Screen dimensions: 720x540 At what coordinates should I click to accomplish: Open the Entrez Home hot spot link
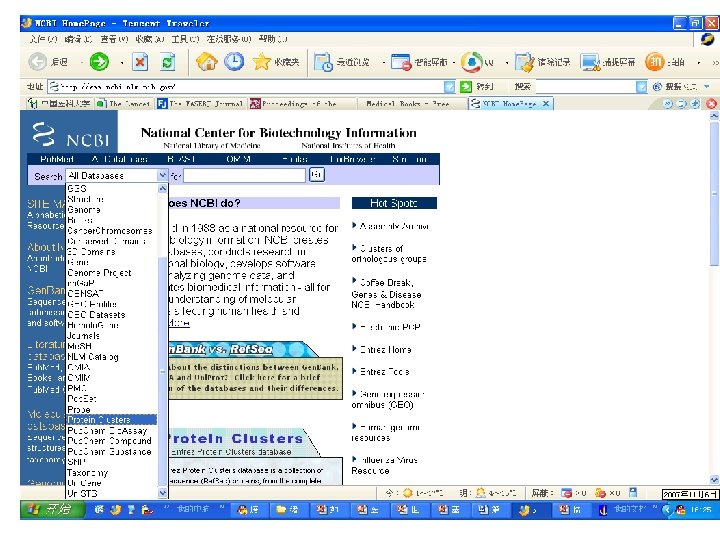385,349
